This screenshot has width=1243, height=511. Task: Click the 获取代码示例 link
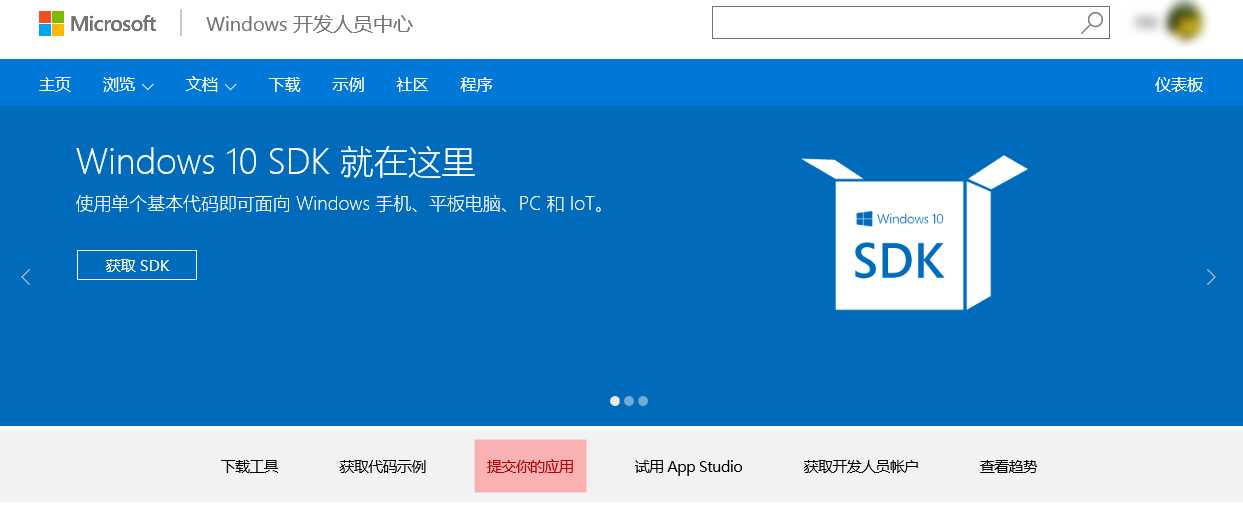[383, 466]
